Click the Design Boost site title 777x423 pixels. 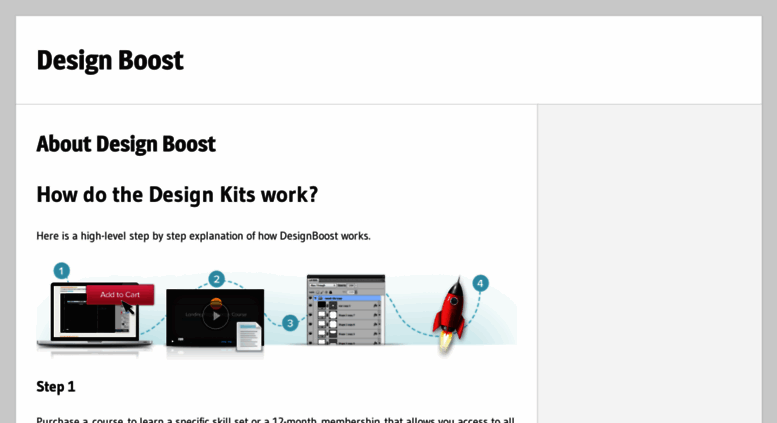pyautogui.click(x=110, y=61)
